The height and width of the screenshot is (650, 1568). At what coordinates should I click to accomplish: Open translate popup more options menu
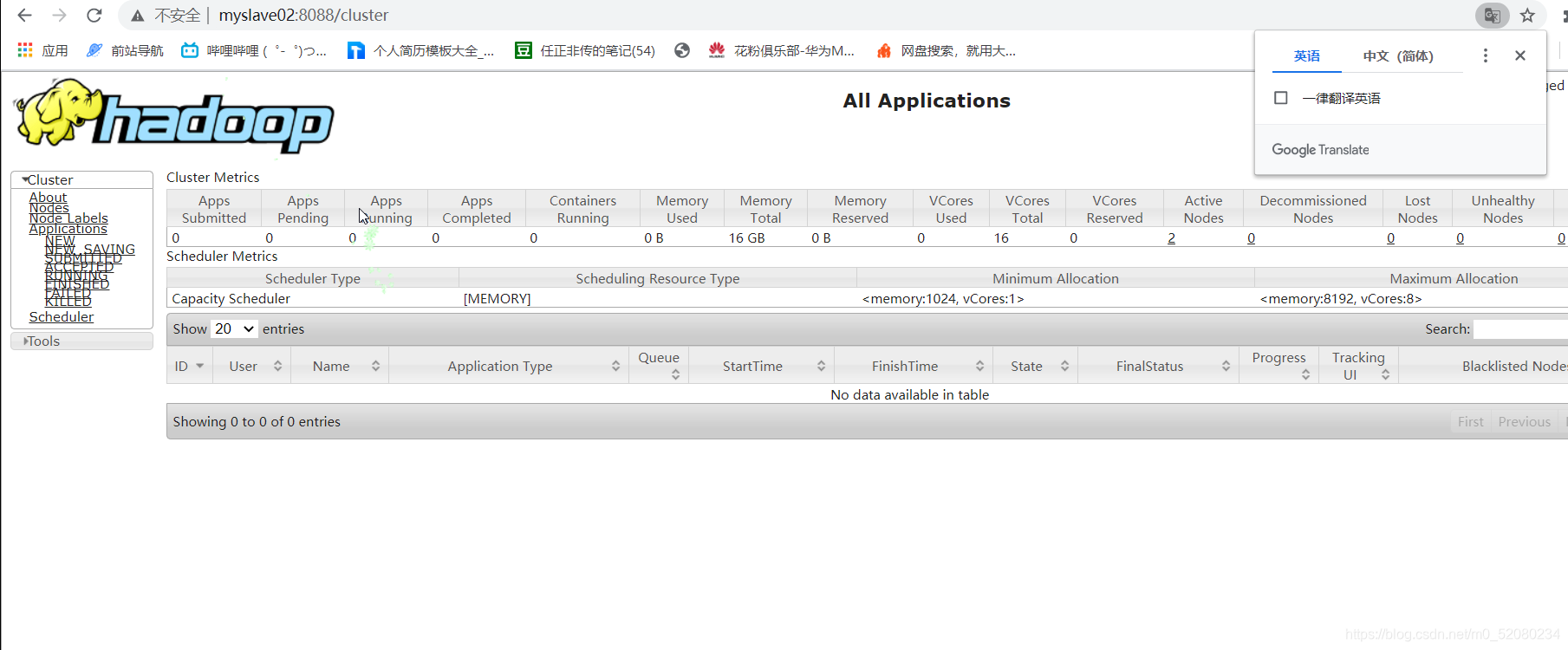click(x=1485, y=55)
